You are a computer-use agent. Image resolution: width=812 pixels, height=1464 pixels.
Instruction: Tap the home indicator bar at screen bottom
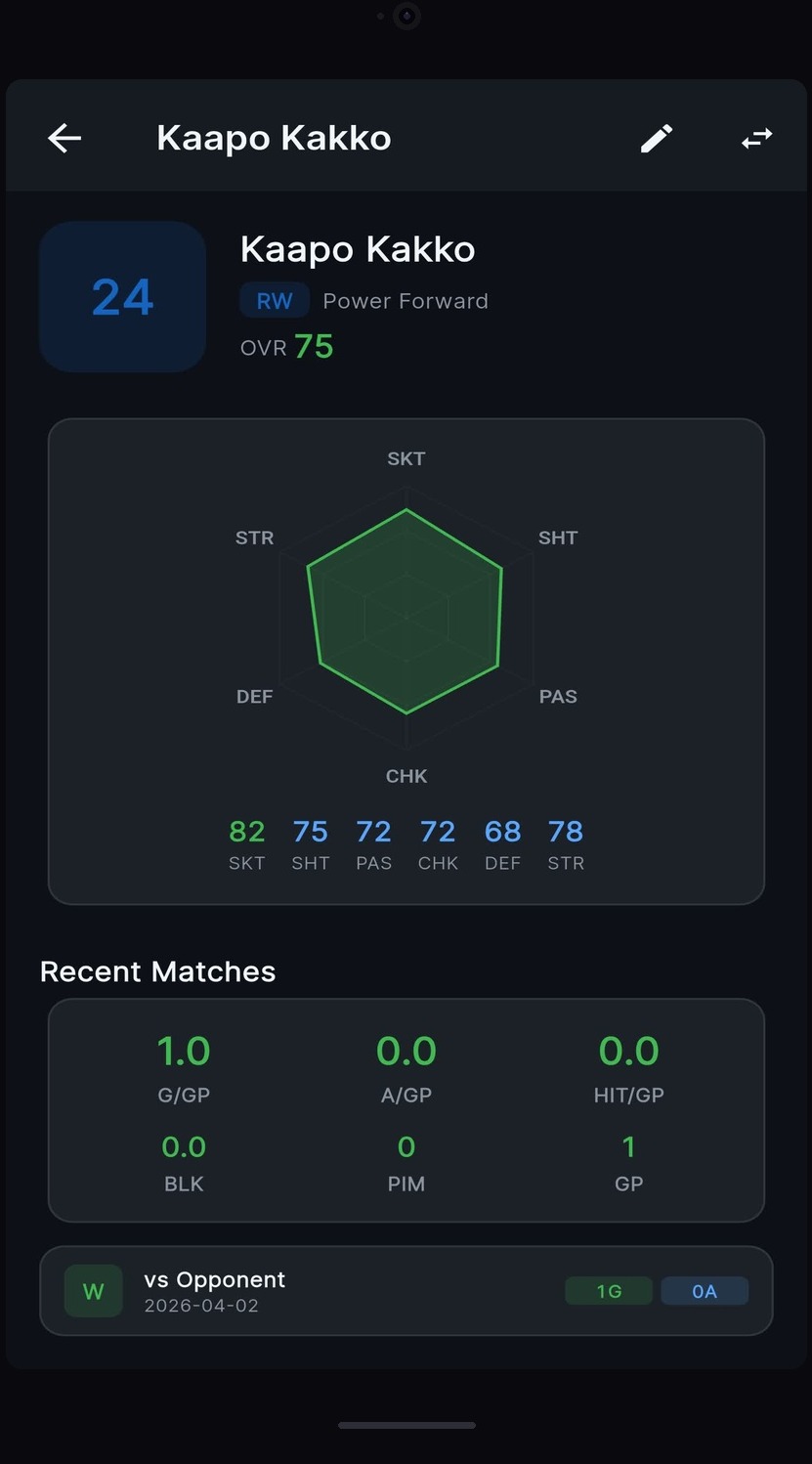tap(406, 1425)
